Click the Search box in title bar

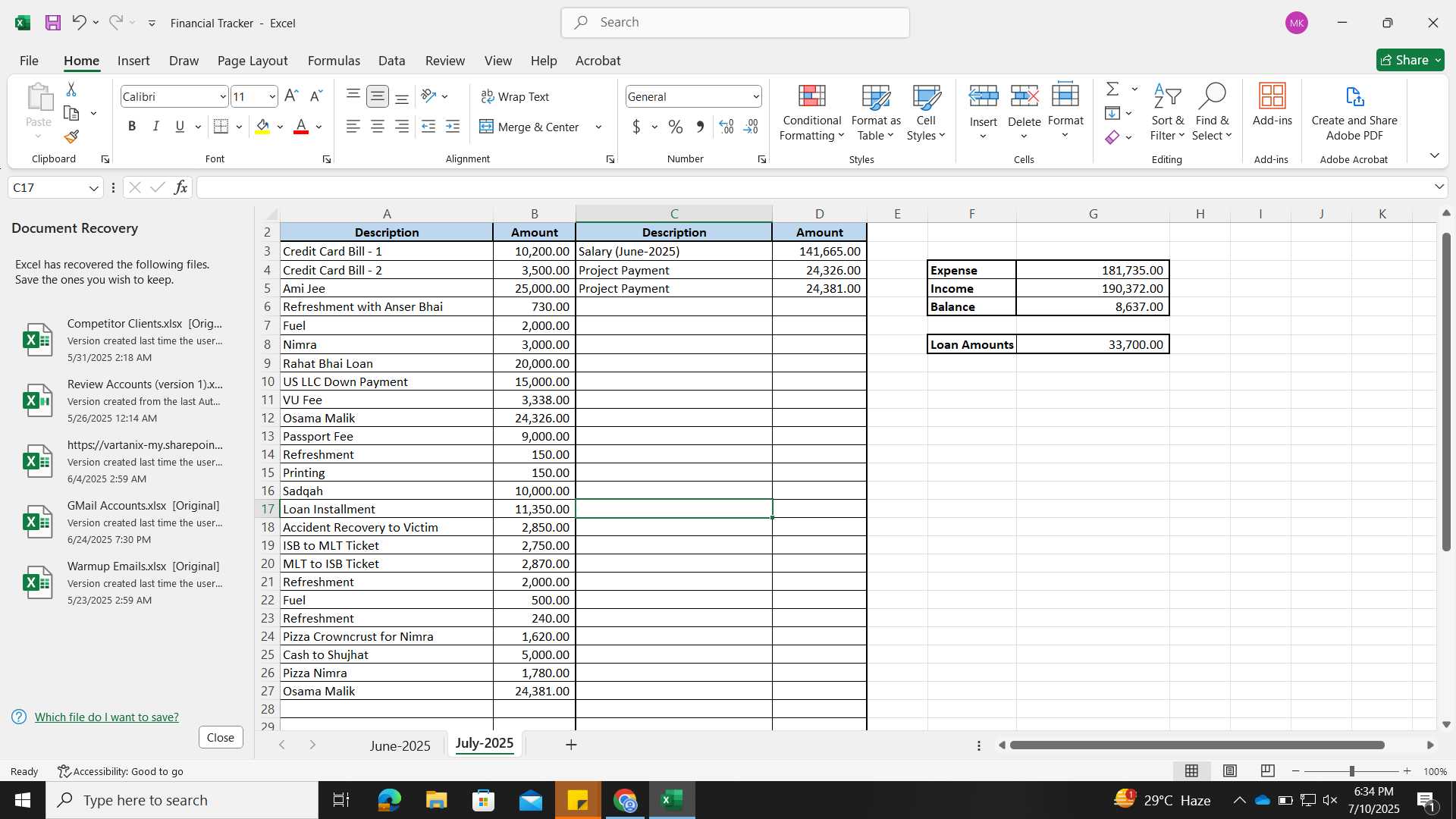pos(736,23)
